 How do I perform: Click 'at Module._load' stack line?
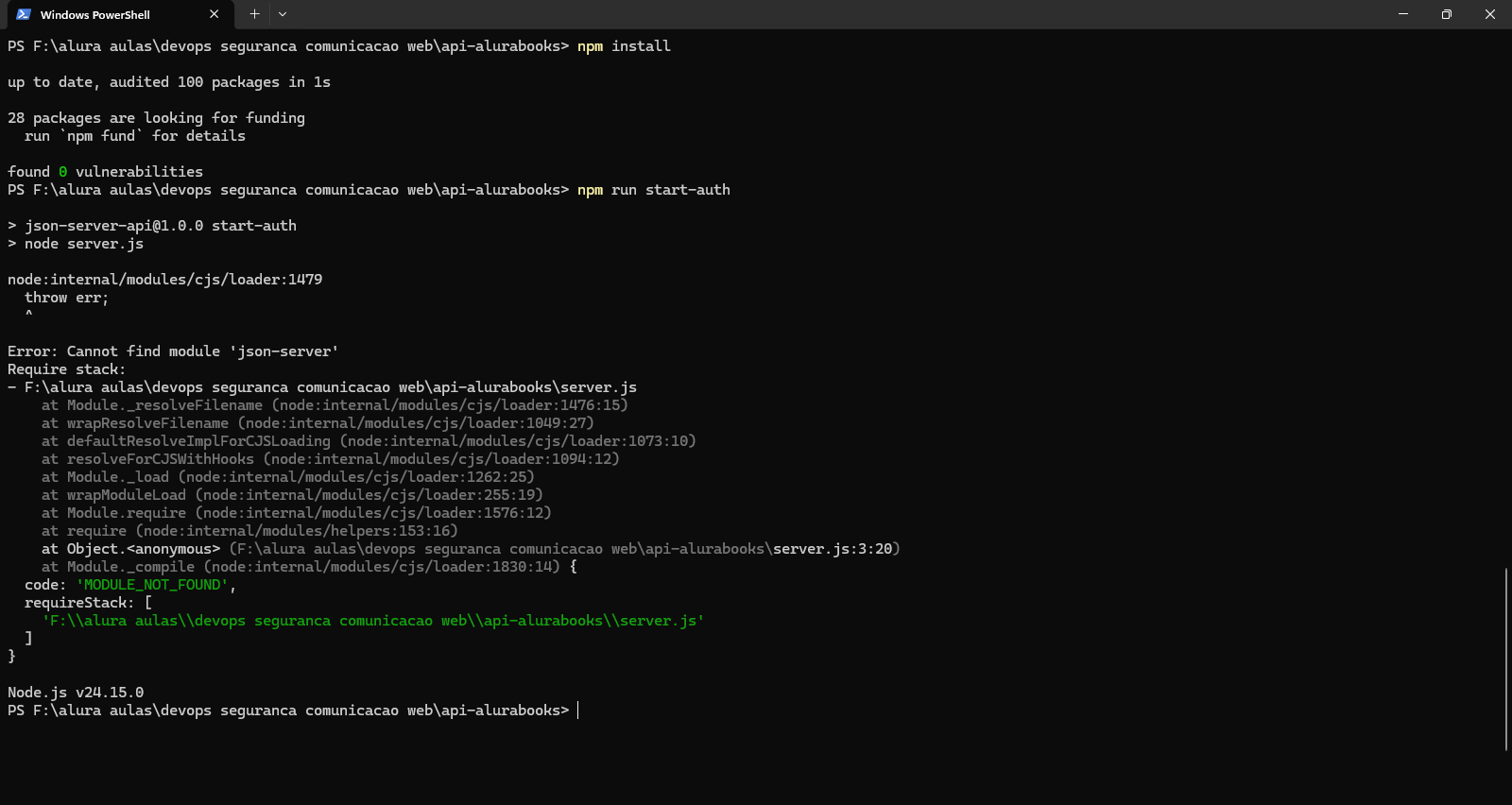[x=288, y=477]
